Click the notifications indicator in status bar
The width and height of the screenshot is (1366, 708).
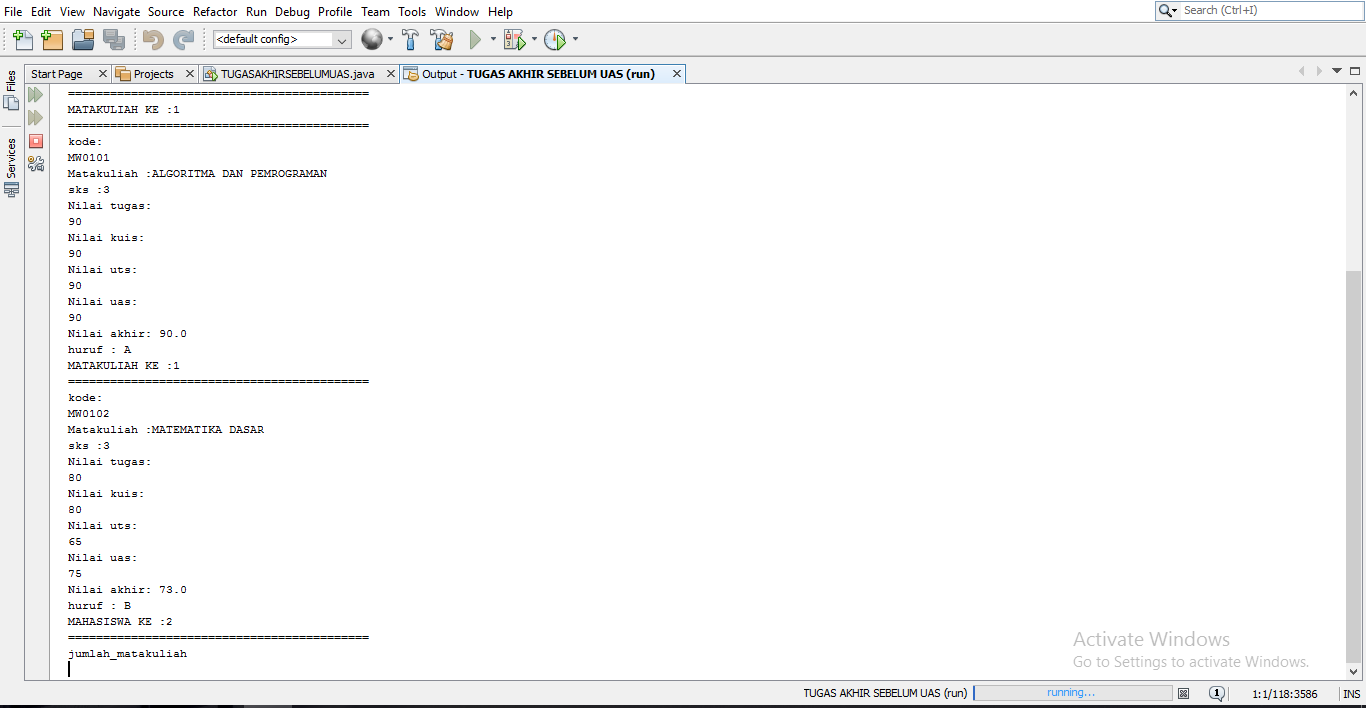[x=1217, y=693]
